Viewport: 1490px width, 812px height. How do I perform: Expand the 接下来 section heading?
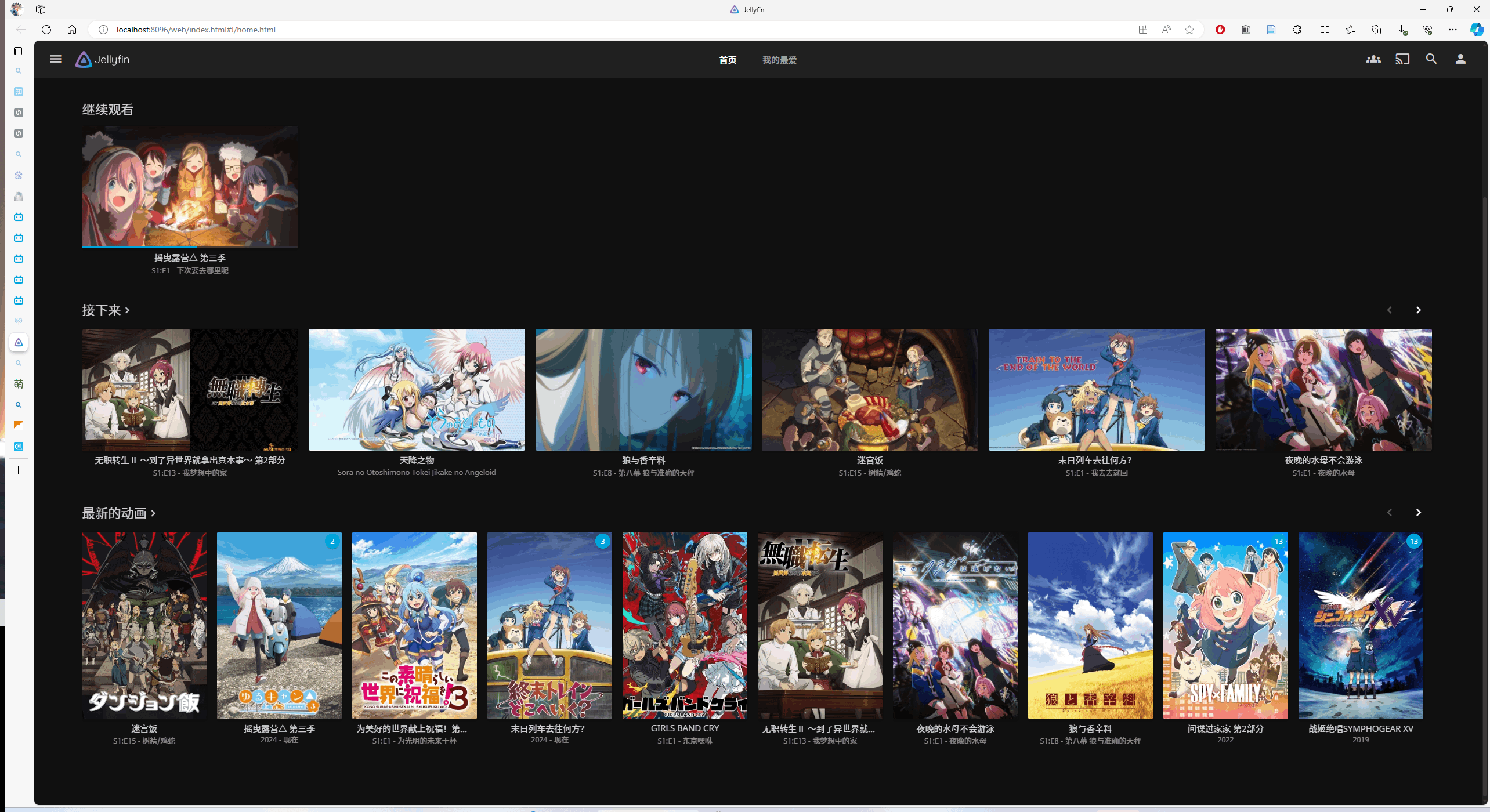[x=106, y=310]
